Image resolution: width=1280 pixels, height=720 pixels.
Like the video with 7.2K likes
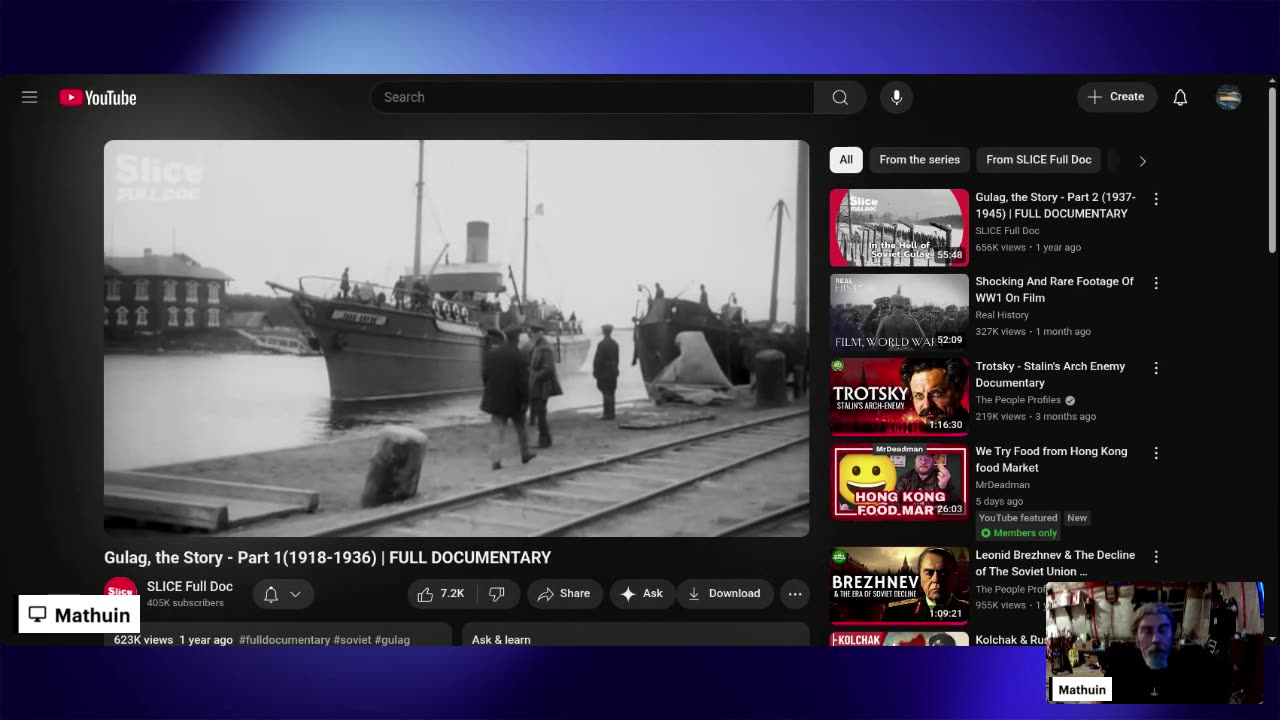click(441, 593)
